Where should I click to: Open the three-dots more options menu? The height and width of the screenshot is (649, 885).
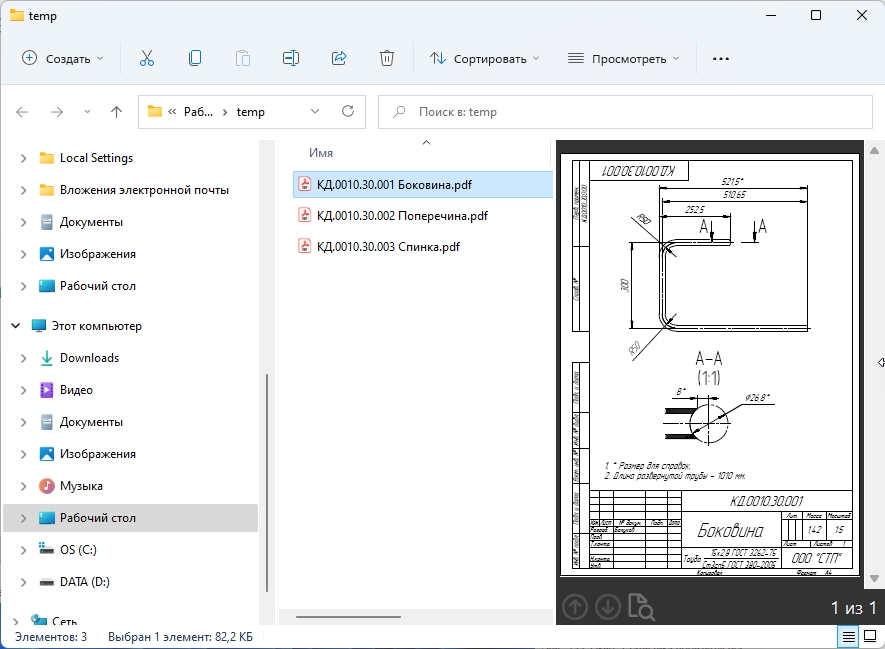pos(721,59)
